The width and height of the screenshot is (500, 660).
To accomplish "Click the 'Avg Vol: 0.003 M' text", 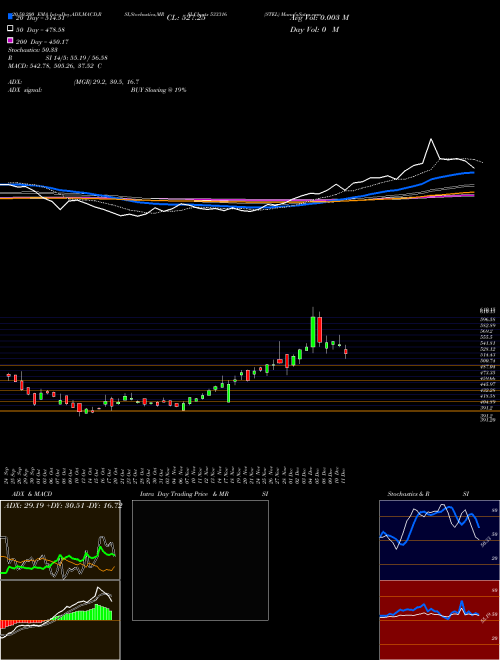I will point(319,18).
